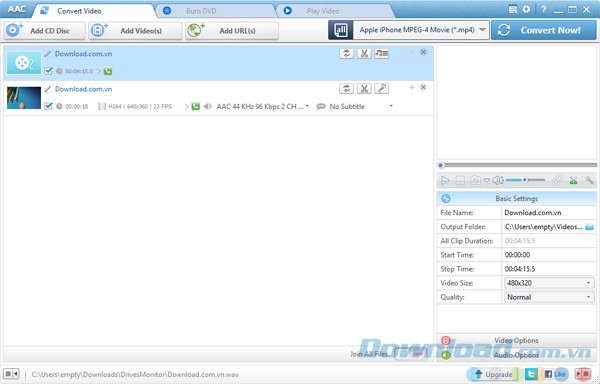This screenshot has height=384, width=600.
Task: Click green phone profile icon on first file
Action: [x=108, y=71]
